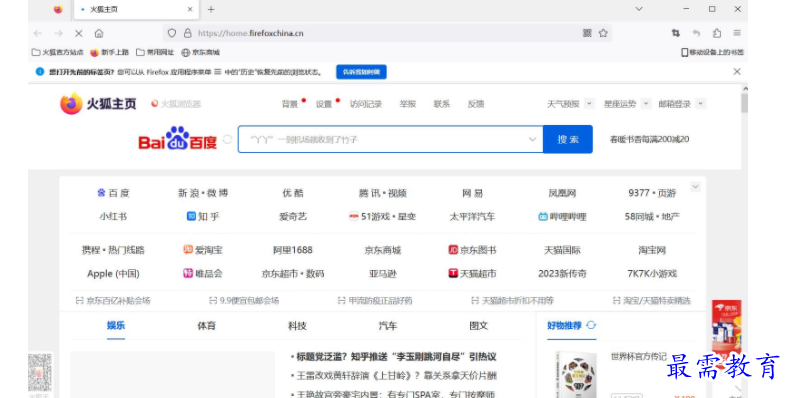
Task: Click the tracking protection shield icon
Action: [172, 33]
